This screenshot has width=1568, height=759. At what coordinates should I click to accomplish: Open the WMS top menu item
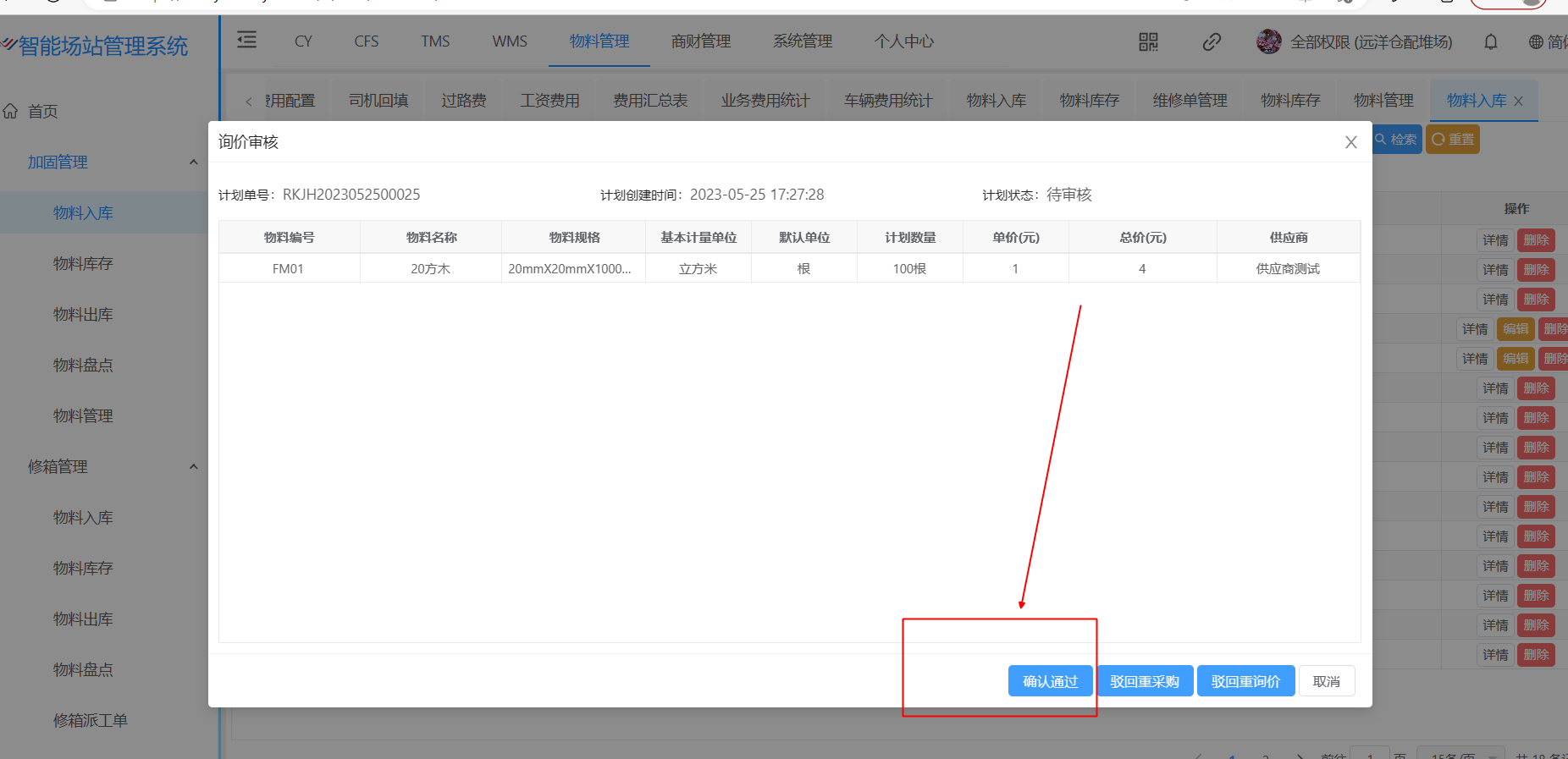(510, 41)
